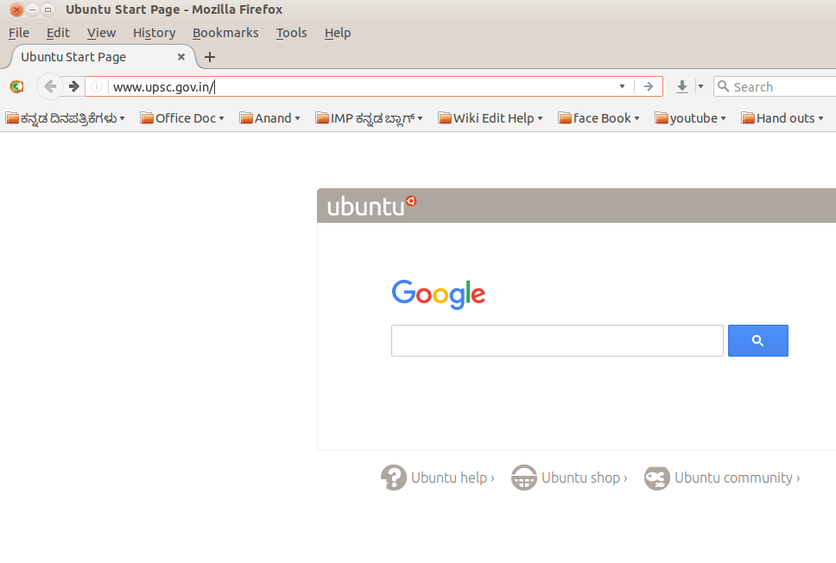Open the History menu
836x563 pixels.
154,33
